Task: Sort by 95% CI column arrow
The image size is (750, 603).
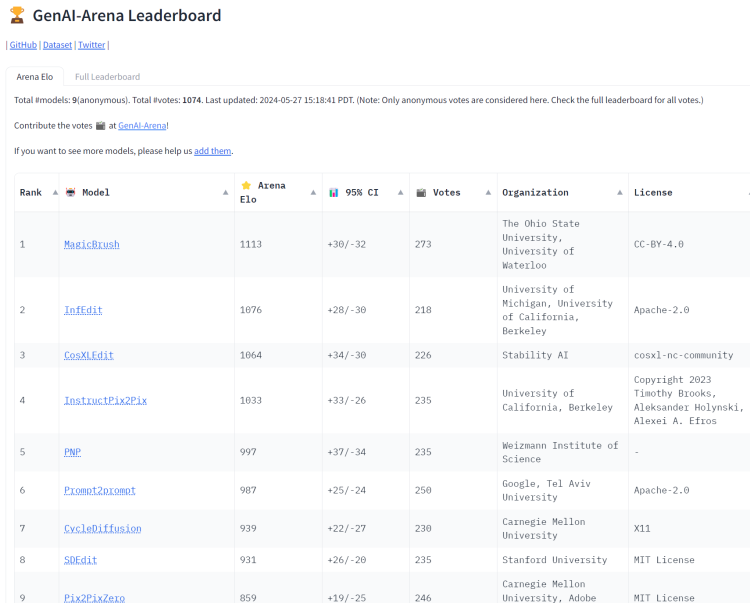Action: pos(400,192)
